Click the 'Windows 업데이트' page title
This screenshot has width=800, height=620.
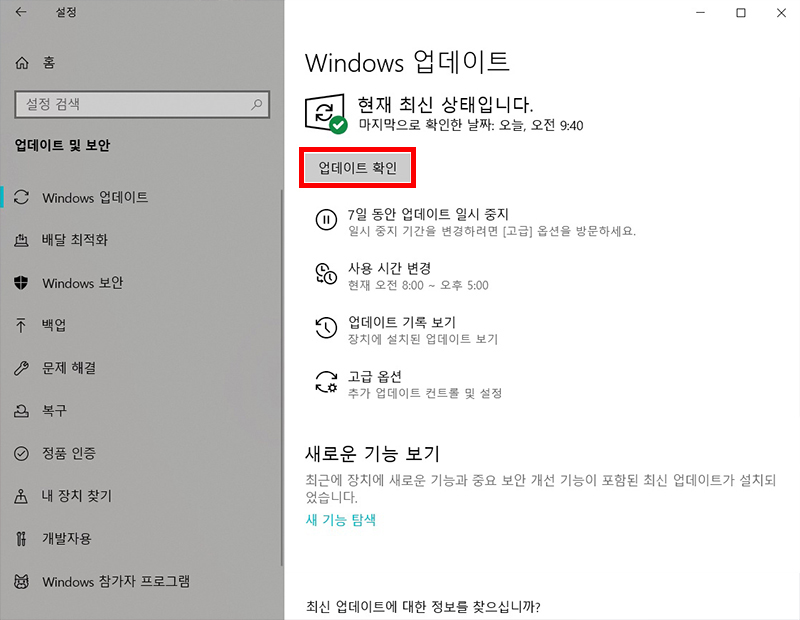click(407, 63)
